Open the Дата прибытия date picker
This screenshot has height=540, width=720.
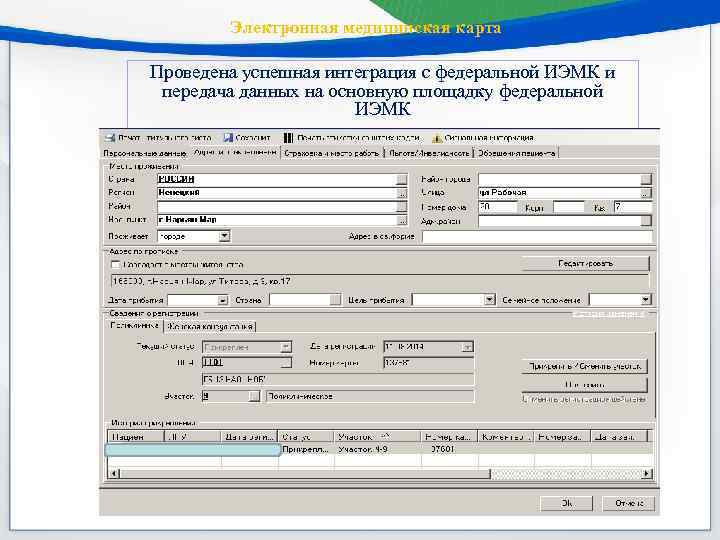[x=223, y=300]
